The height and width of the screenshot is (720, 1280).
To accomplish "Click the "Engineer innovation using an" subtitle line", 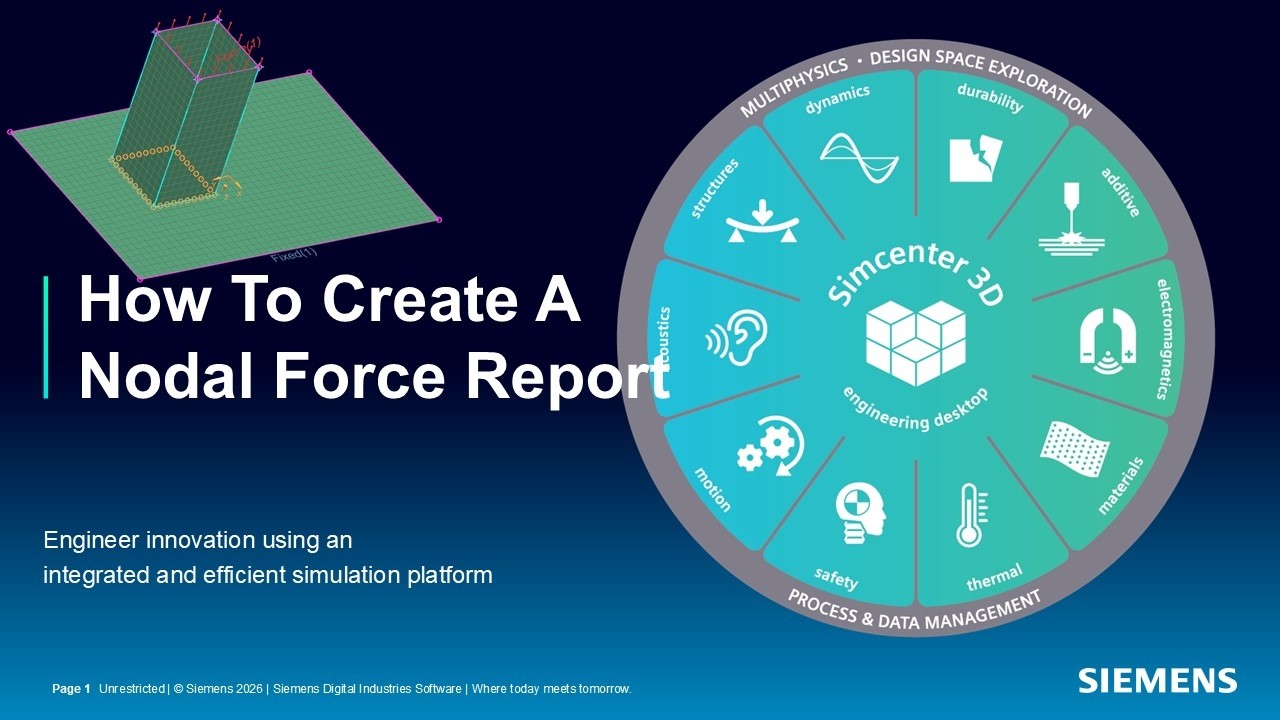I will coord(198,541).
